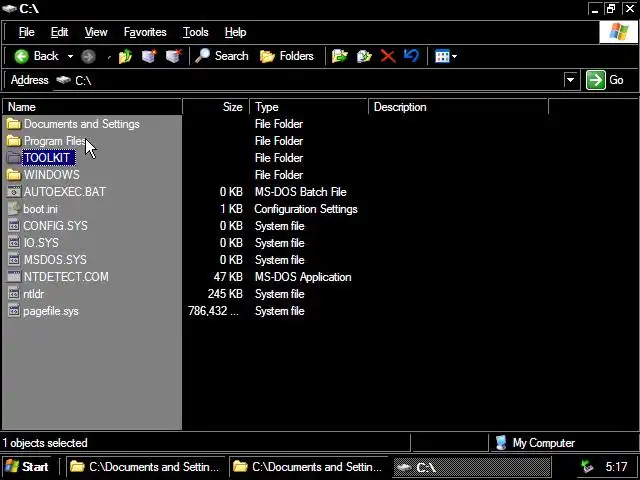Open the Views dropdown button

[445, 56]
